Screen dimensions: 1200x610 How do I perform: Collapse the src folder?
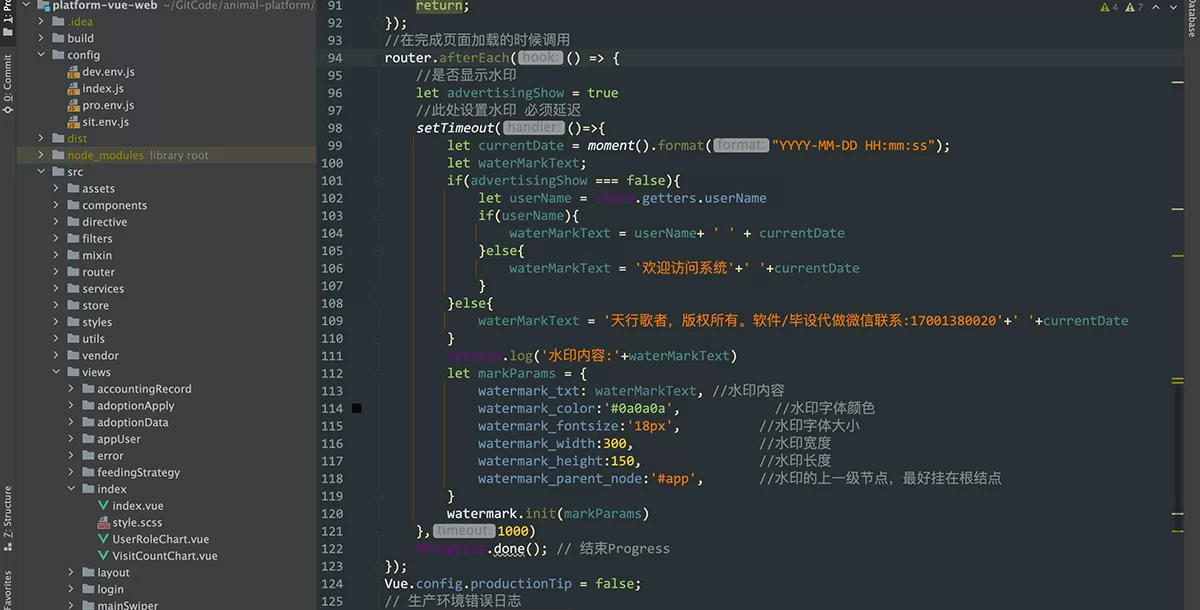40,171
